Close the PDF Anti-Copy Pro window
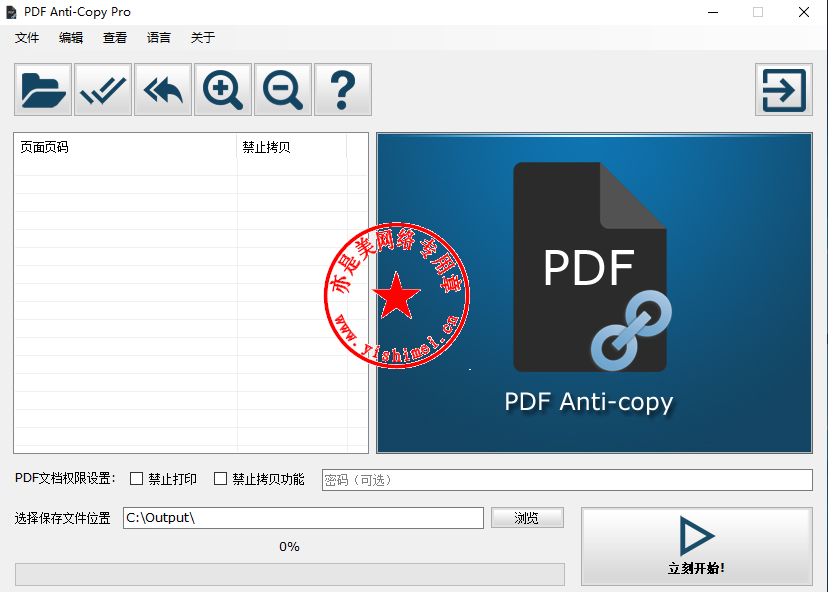The image size is (828, 592). click(804, 12)
